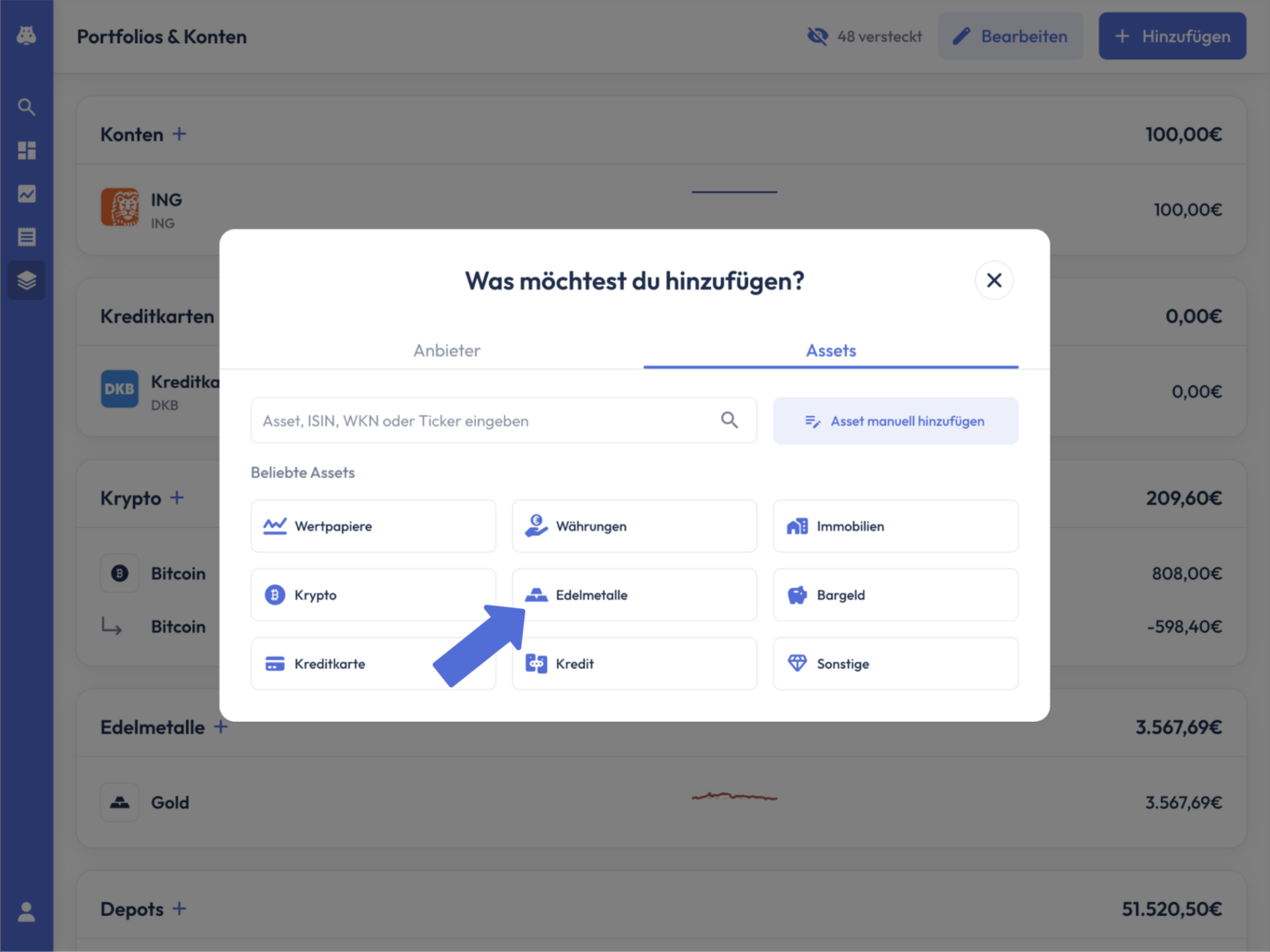Select the Wertpapiere asset option
The height and width of the screenshot is (952, 1270).
pos(373,526)
